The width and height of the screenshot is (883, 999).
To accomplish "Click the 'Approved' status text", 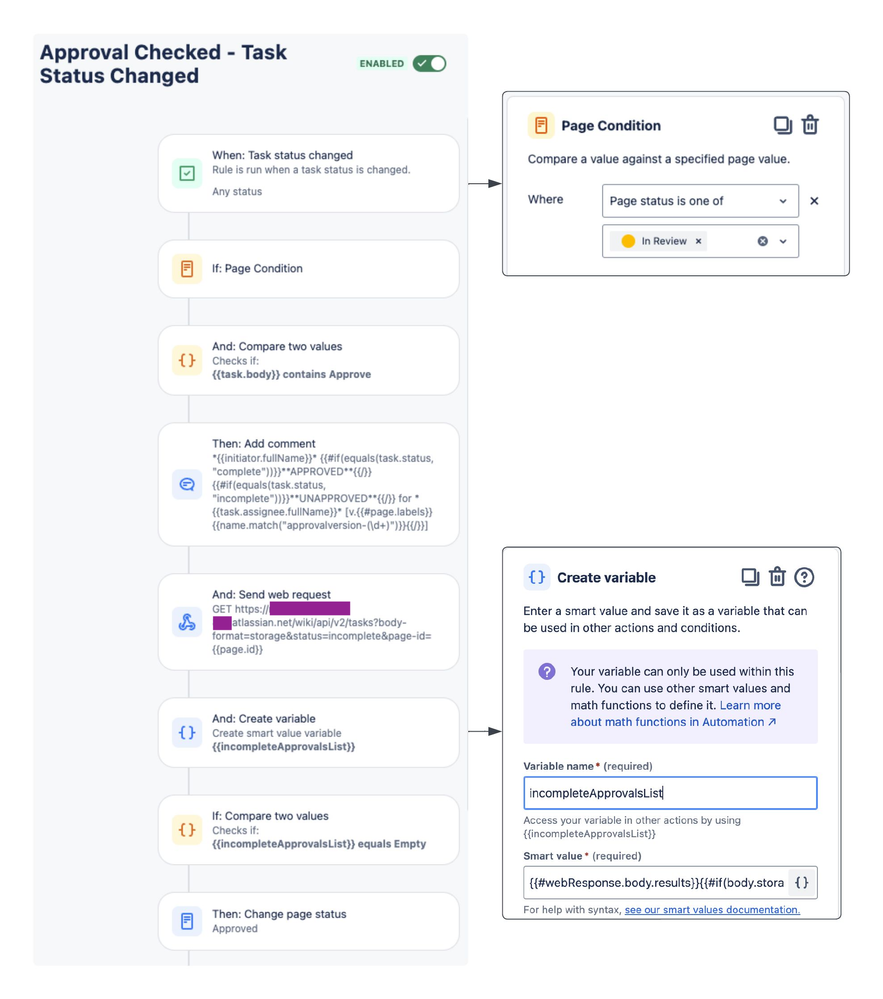I will pyautogui.click(x=234, y=929).
